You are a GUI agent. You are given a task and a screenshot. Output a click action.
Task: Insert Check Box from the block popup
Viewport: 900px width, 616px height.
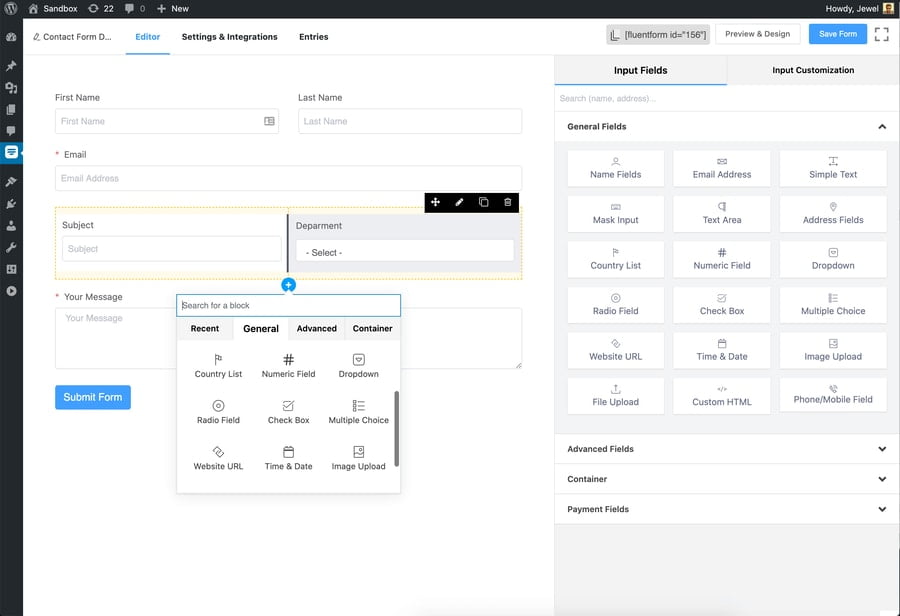[x=288, y=411]
